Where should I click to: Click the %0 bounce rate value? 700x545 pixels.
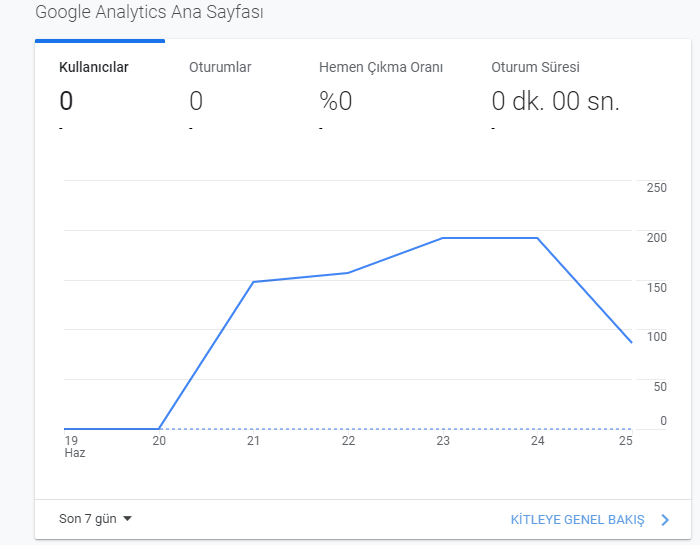pyautogui.click(x=336, y=101)
